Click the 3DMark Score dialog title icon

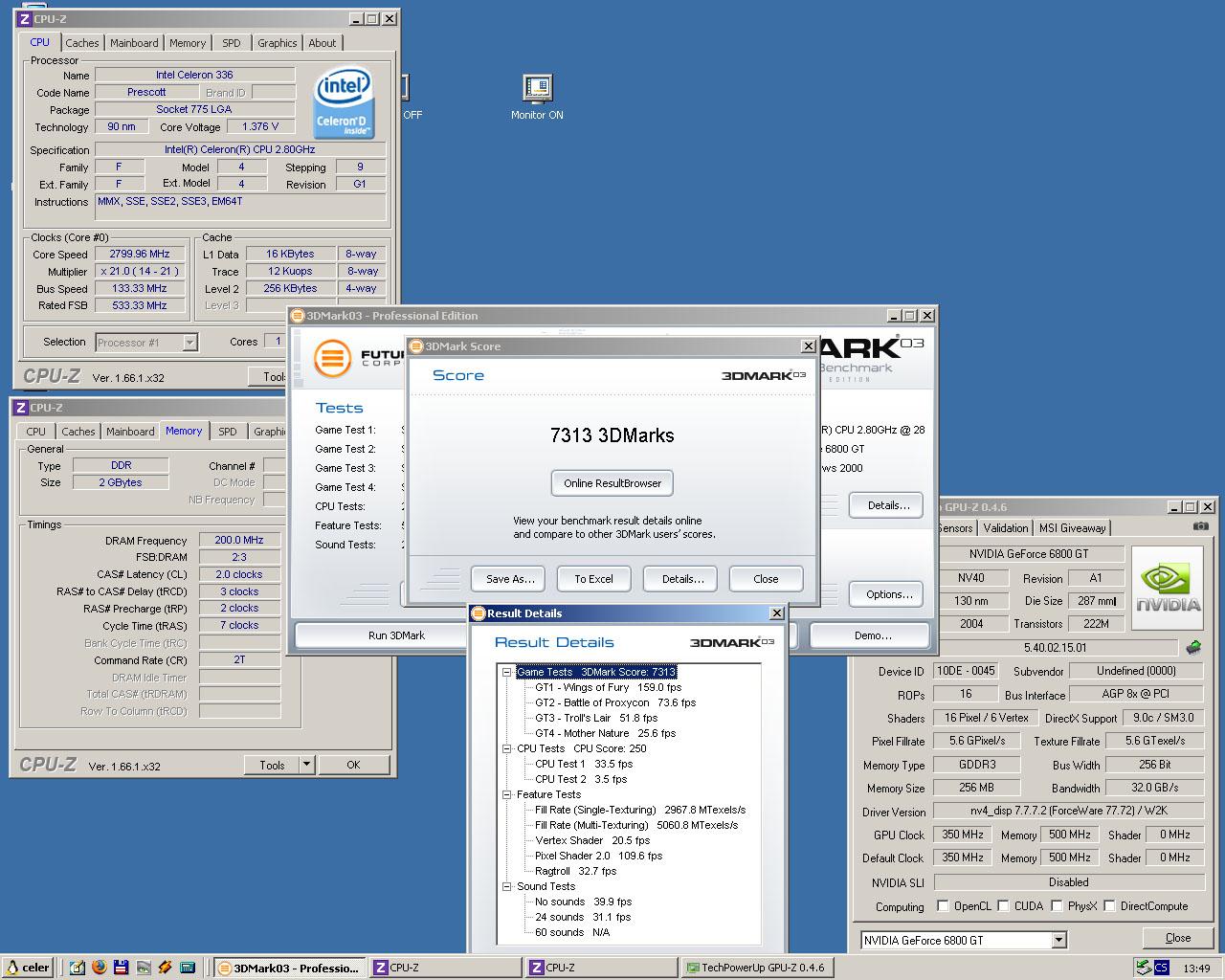[x=417, y=346]
